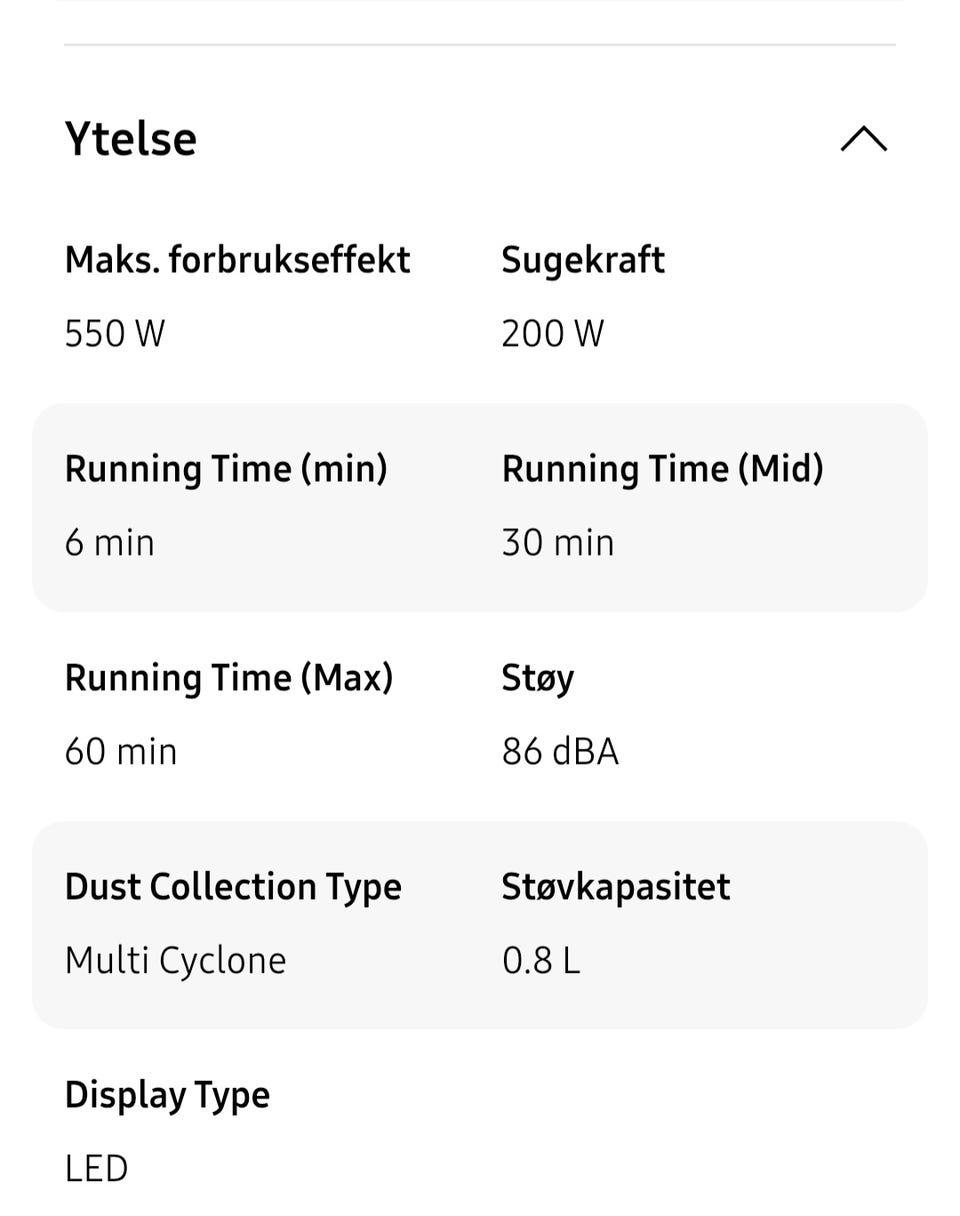The width and height of the screenshot is (960, 1216).
Task: Collapse the Ytelse section with the chevron
Action: [x=863, y=139]
